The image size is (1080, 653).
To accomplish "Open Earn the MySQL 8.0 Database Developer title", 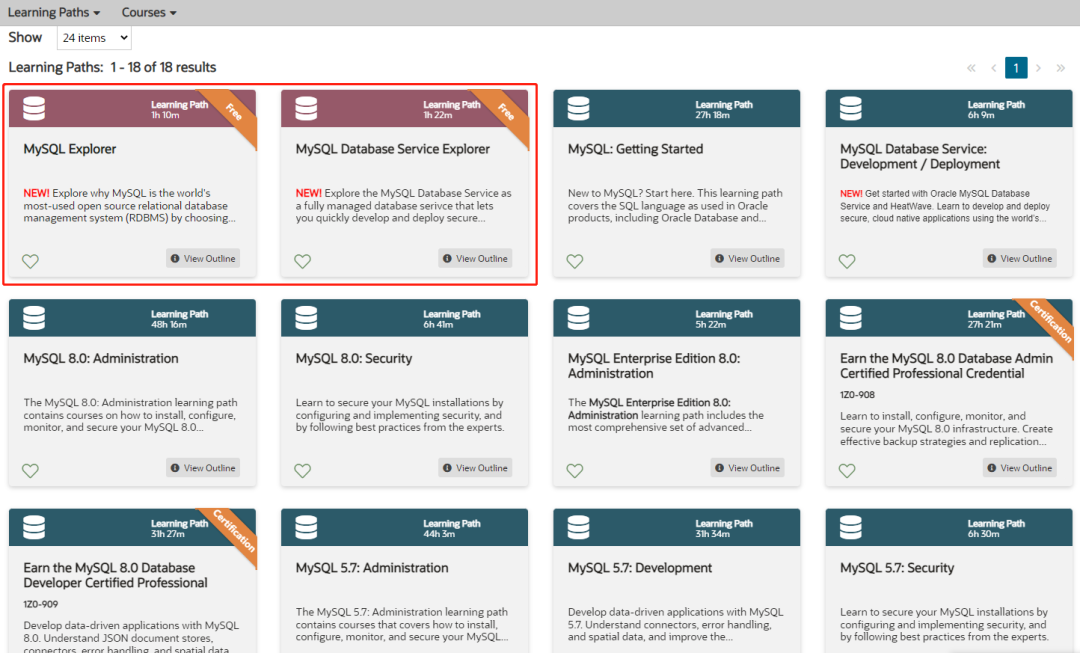I will pos(115,575).
